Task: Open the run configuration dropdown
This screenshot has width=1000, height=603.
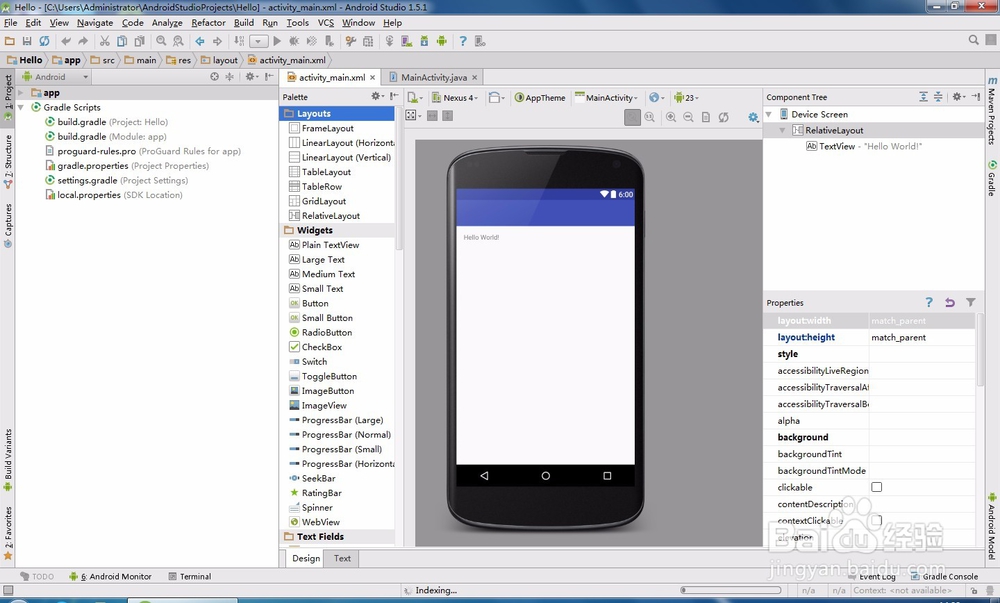Action: pyautogui.click(x=258, y=41)
